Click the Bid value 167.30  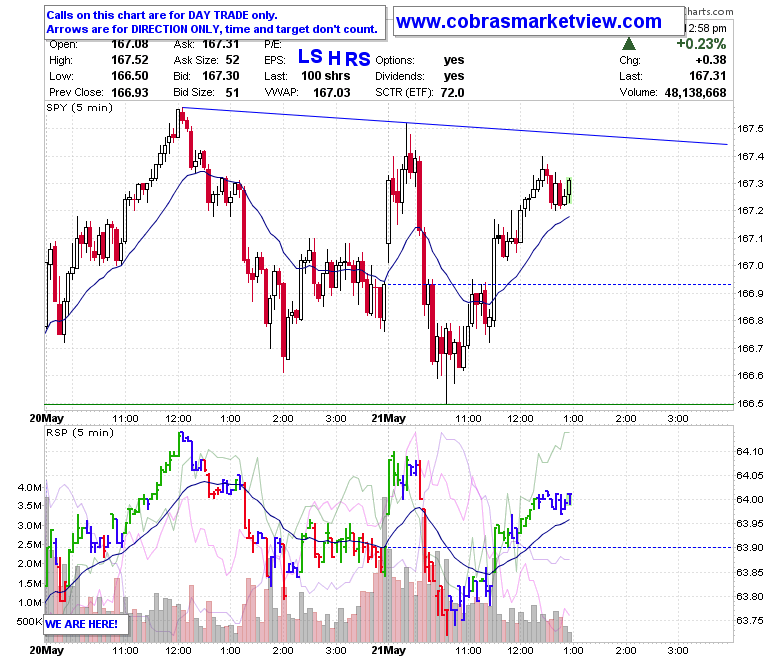coord(221,76)
